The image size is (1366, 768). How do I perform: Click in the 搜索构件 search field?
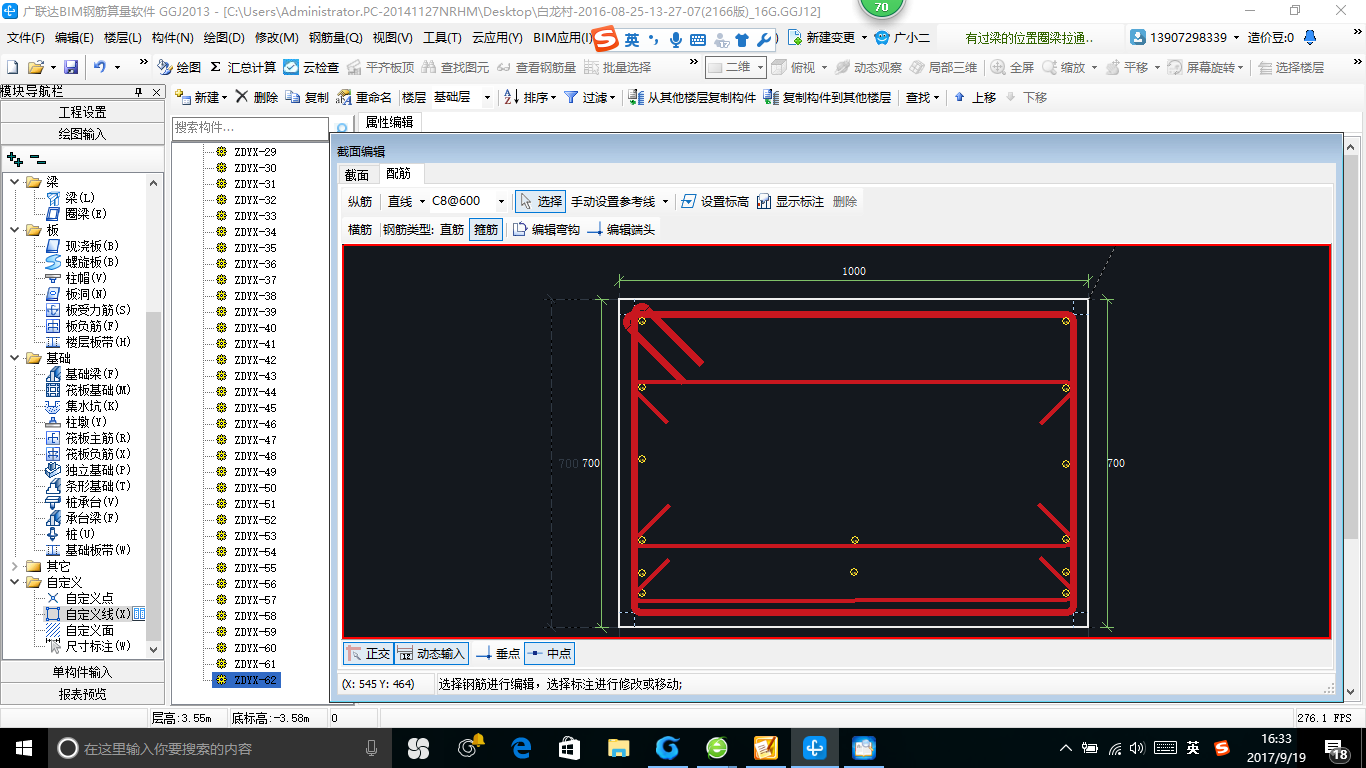(x=251, y=128)
